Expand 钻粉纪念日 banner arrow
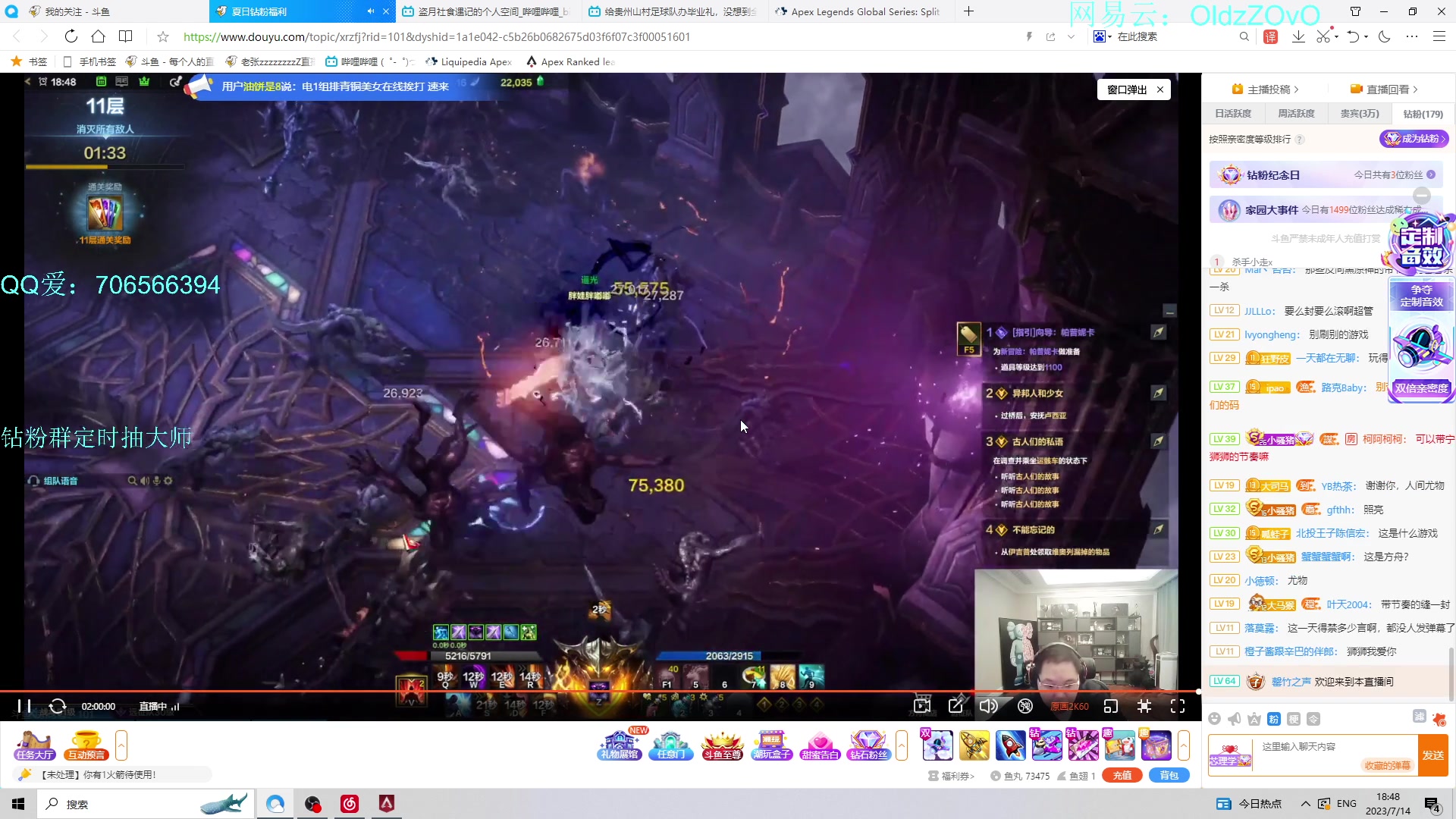 [x=1431, y=174]
